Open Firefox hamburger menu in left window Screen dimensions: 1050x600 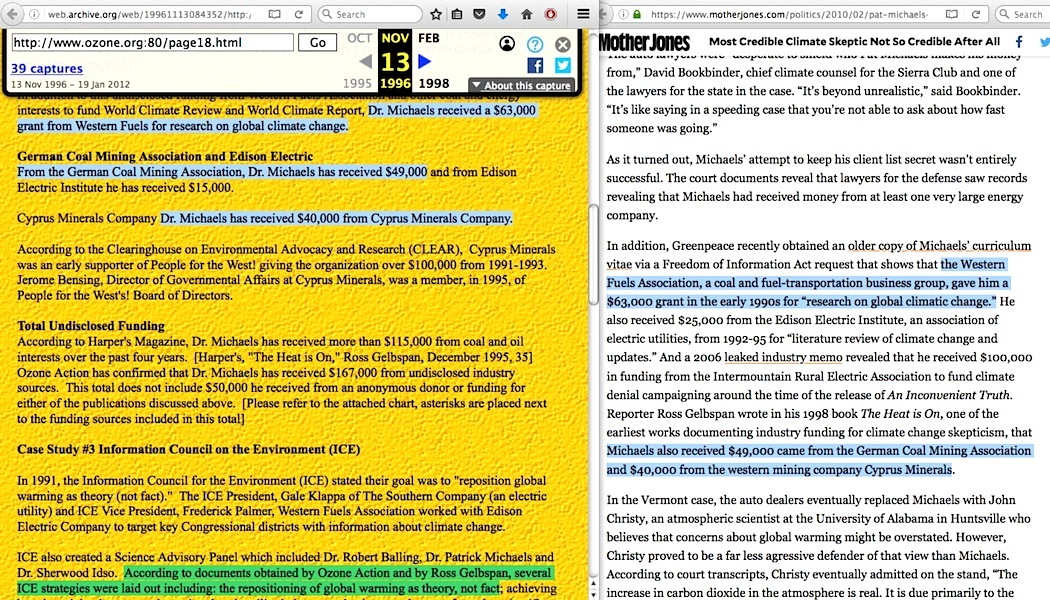pos(582,14)
